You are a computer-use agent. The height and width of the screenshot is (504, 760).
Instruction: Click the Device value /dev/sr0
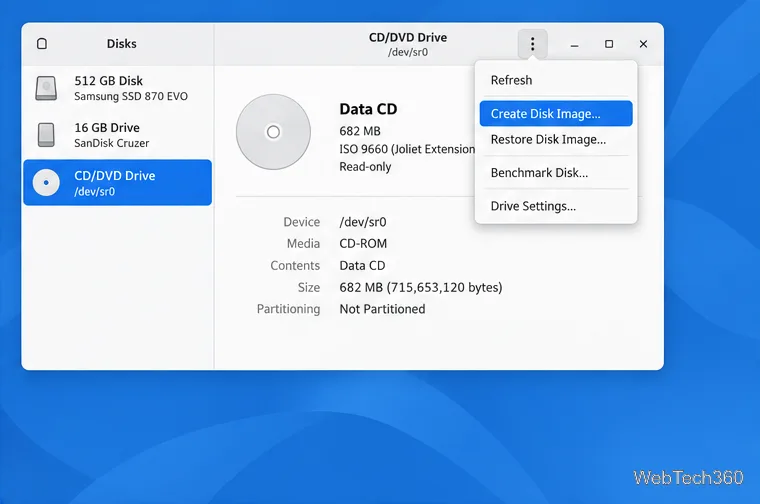coord(363,222)
